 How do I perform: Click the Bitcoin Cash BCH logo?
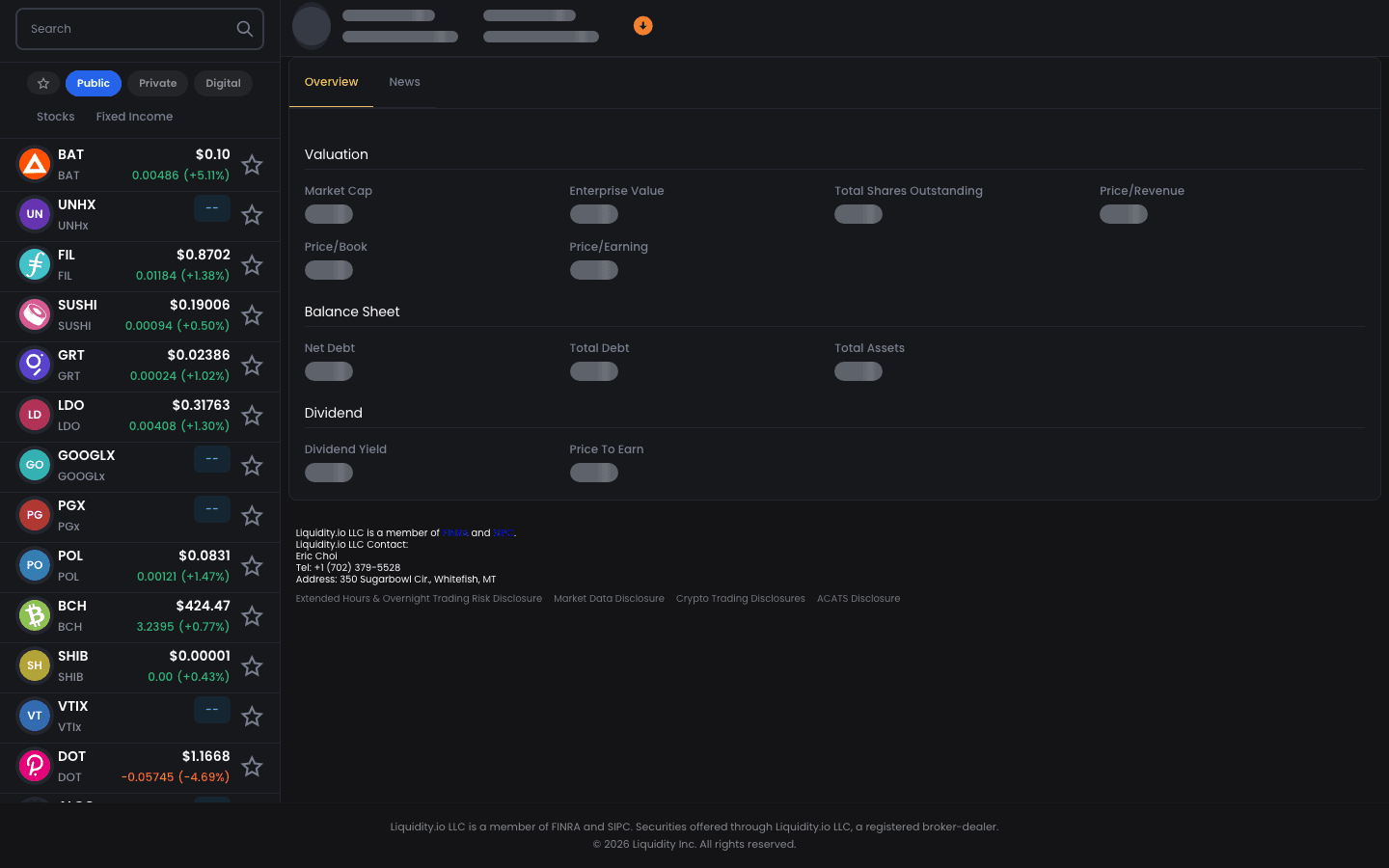(35, 615)
